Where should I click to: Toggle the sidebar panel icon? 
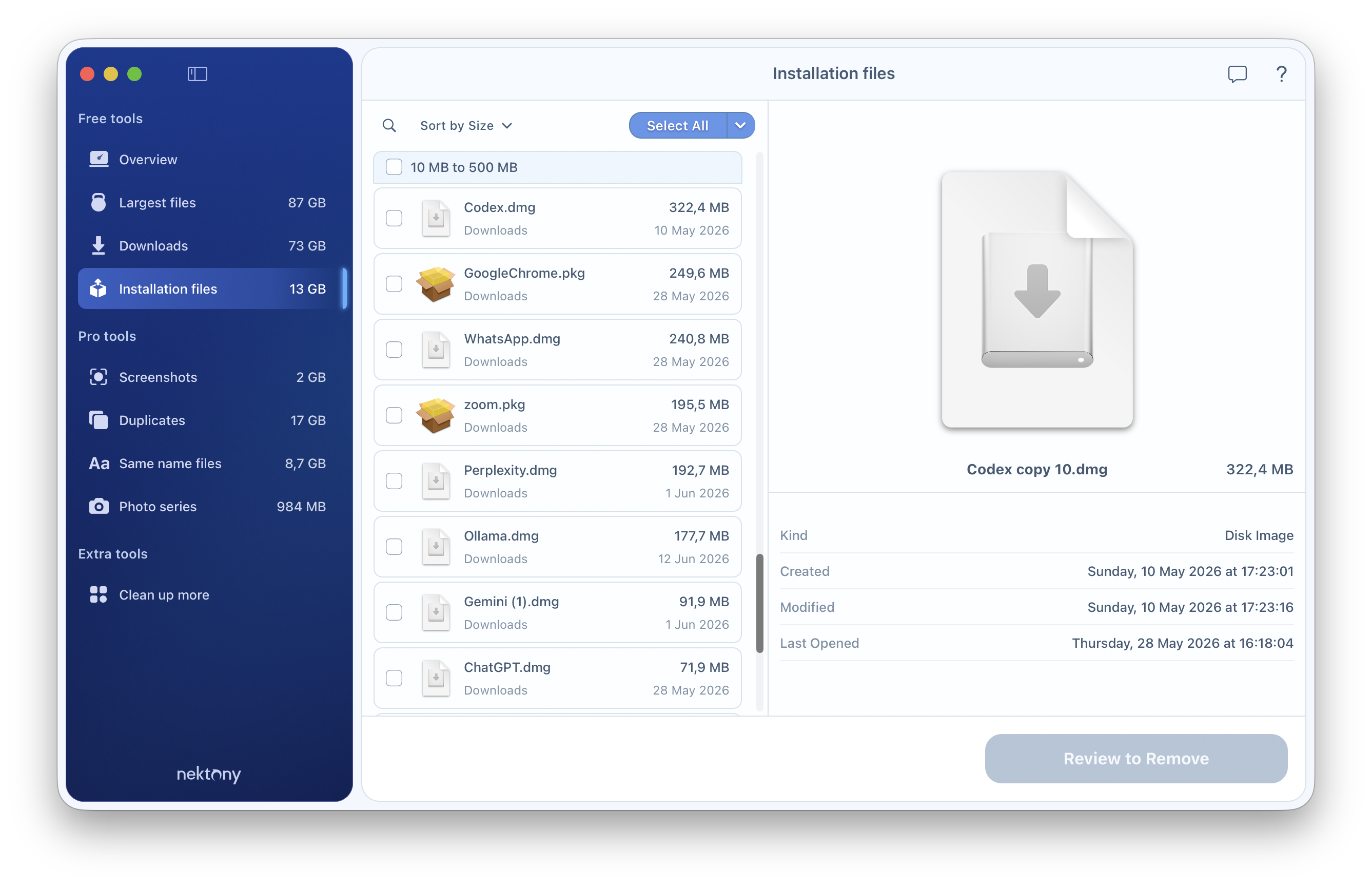[197, 73]
